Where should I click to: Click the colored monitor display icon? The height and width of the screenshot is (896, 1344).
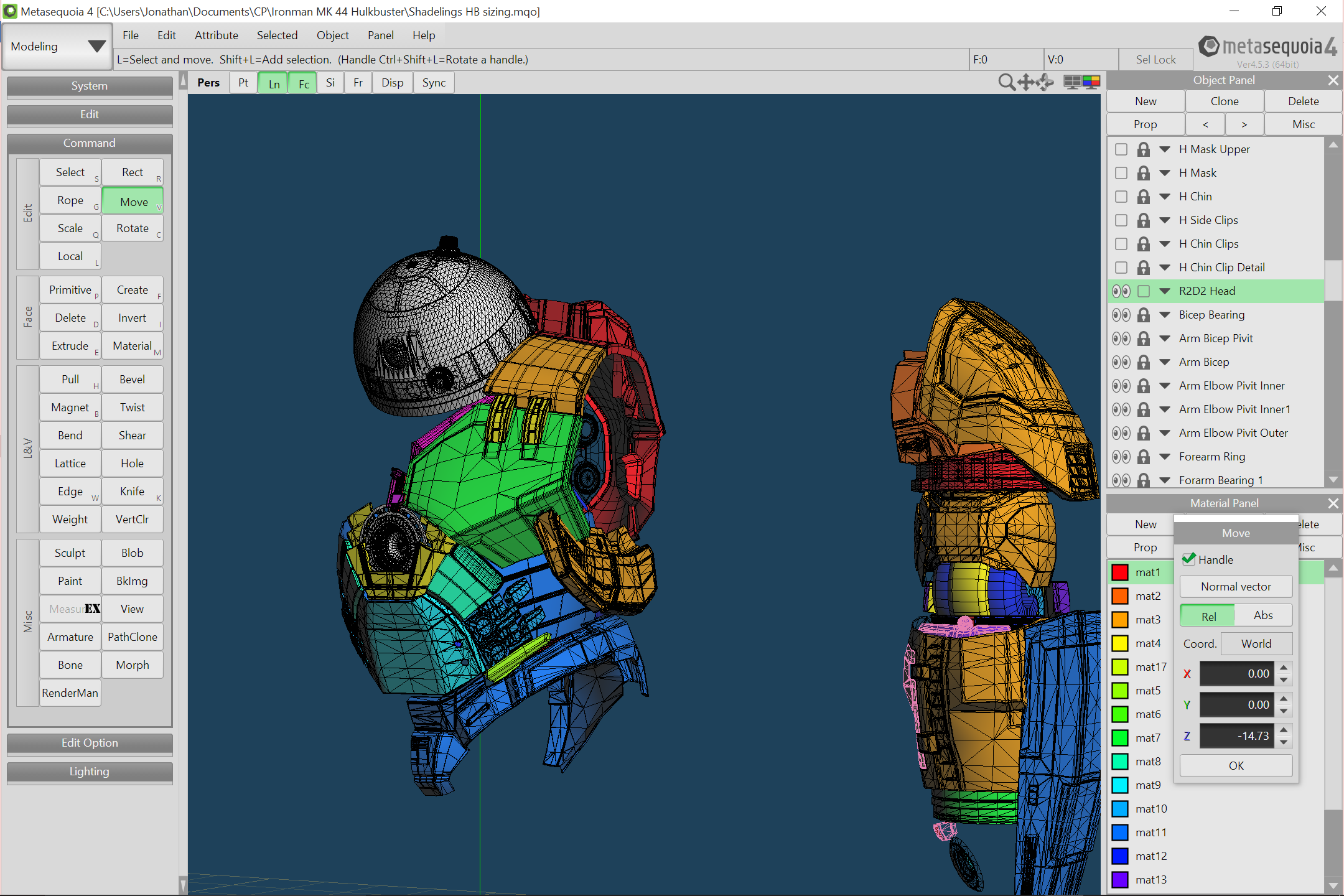[1091, 82]
